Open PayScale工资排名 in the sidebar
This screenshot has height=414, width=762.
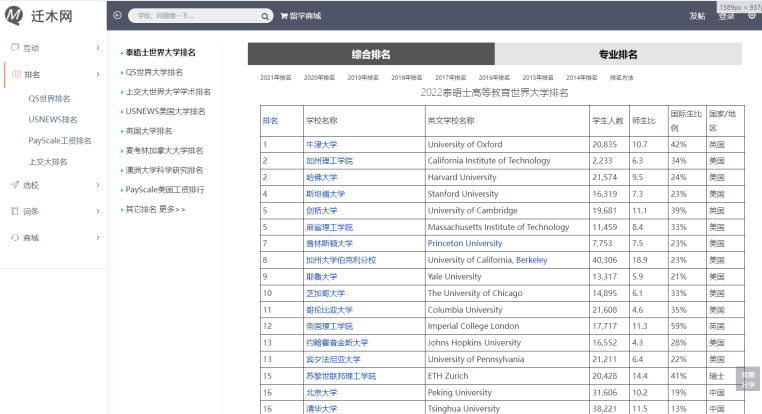(x=60, y=140)
